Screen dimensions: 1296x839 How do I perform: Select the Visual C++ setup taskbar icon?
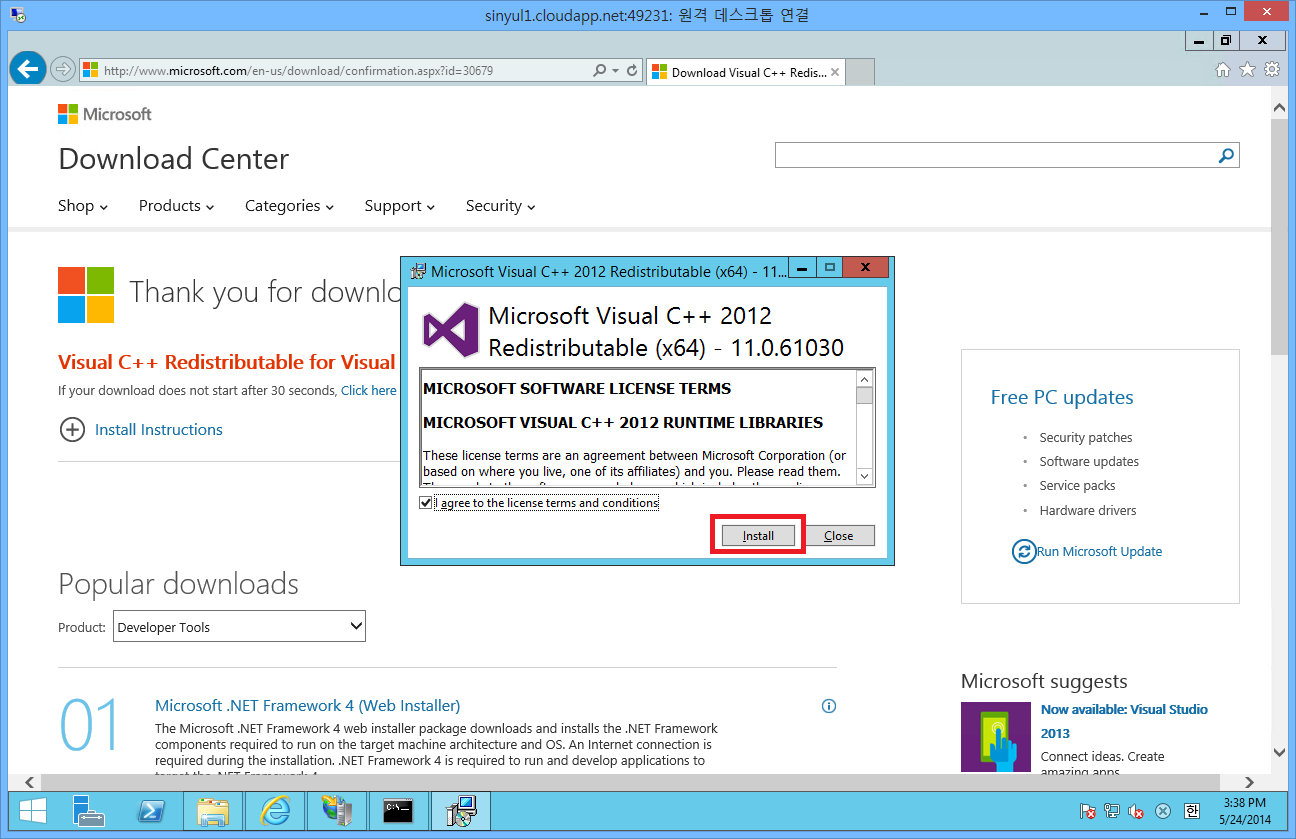tap(460, 811)
